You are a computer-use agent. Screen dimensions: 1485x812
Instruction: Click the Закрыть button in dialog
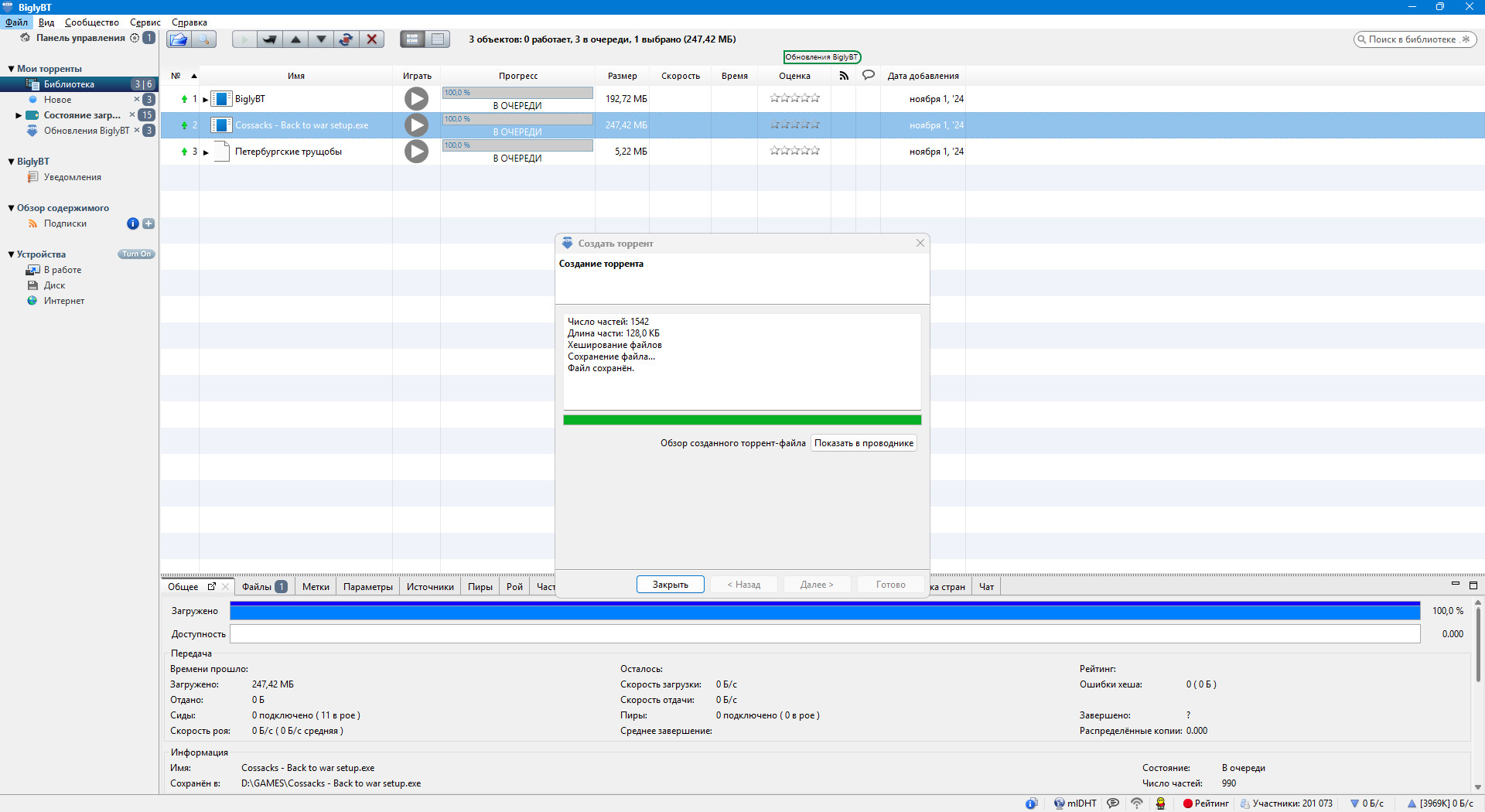pos(670,585)
